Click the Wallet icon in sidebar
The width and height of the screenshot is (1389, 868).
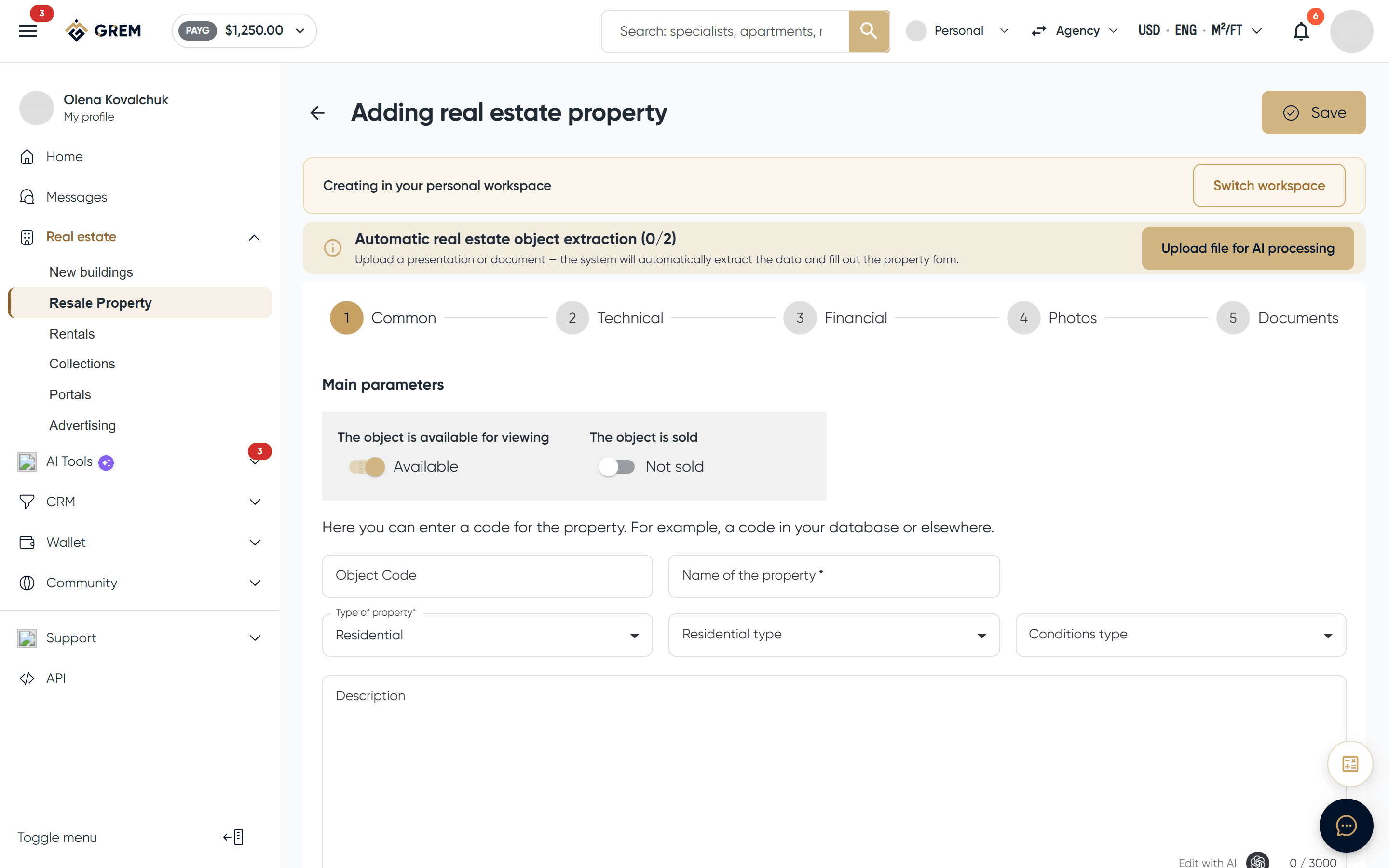click(27, 542)
